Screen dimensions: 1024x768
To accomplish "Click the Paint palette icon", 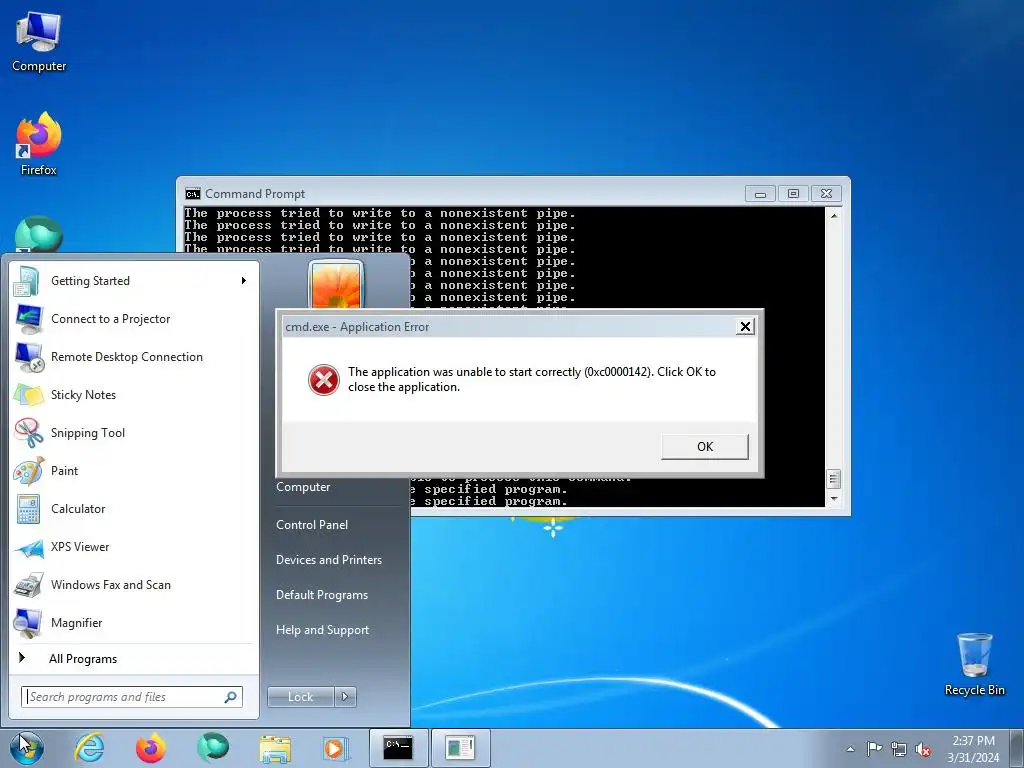I will click(29, 470).
